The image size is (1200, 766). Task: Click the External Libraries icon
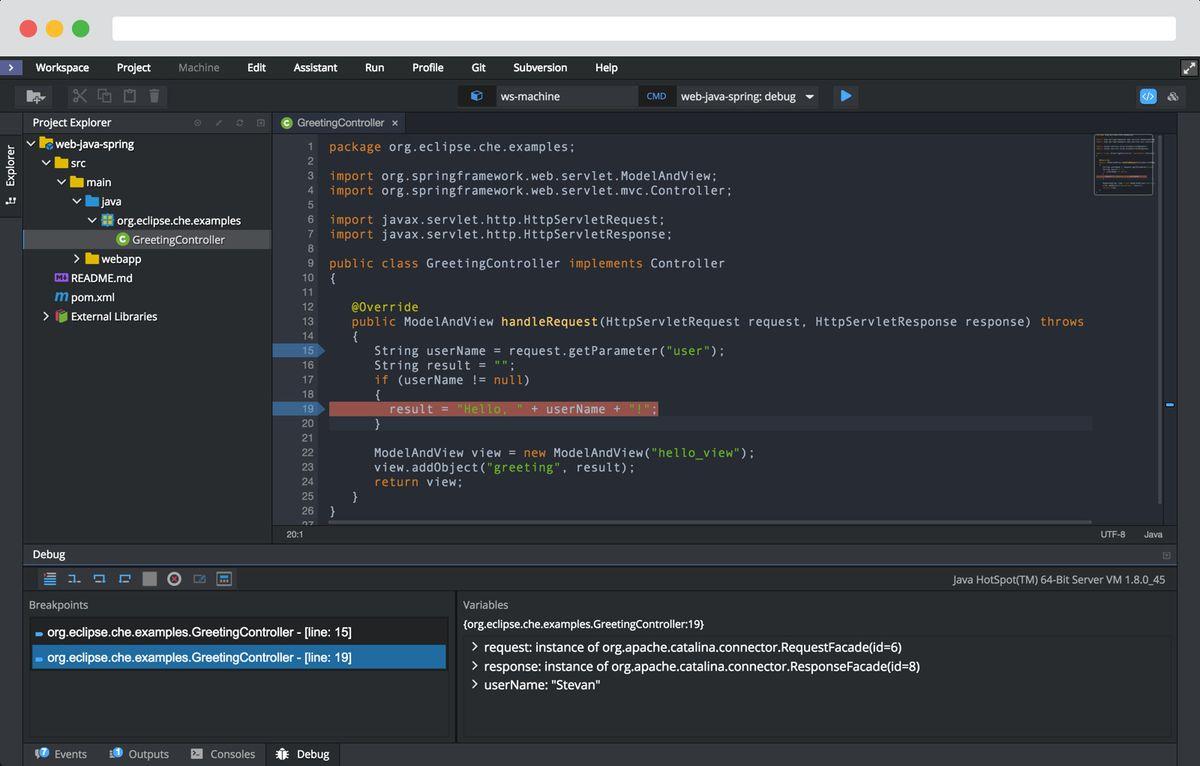coord(61,317)
